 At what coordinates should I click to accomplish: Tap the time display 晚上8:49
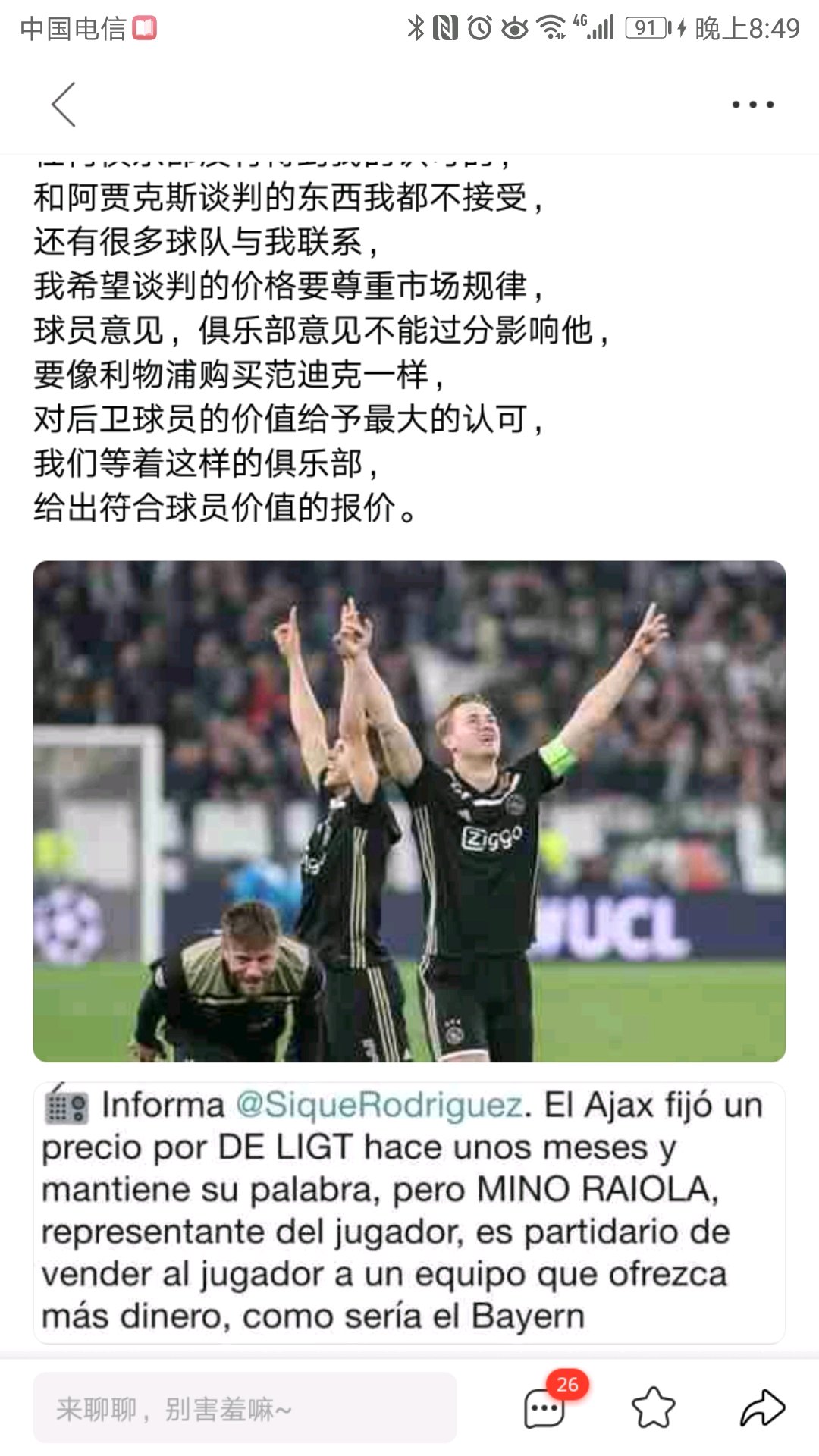747,29
